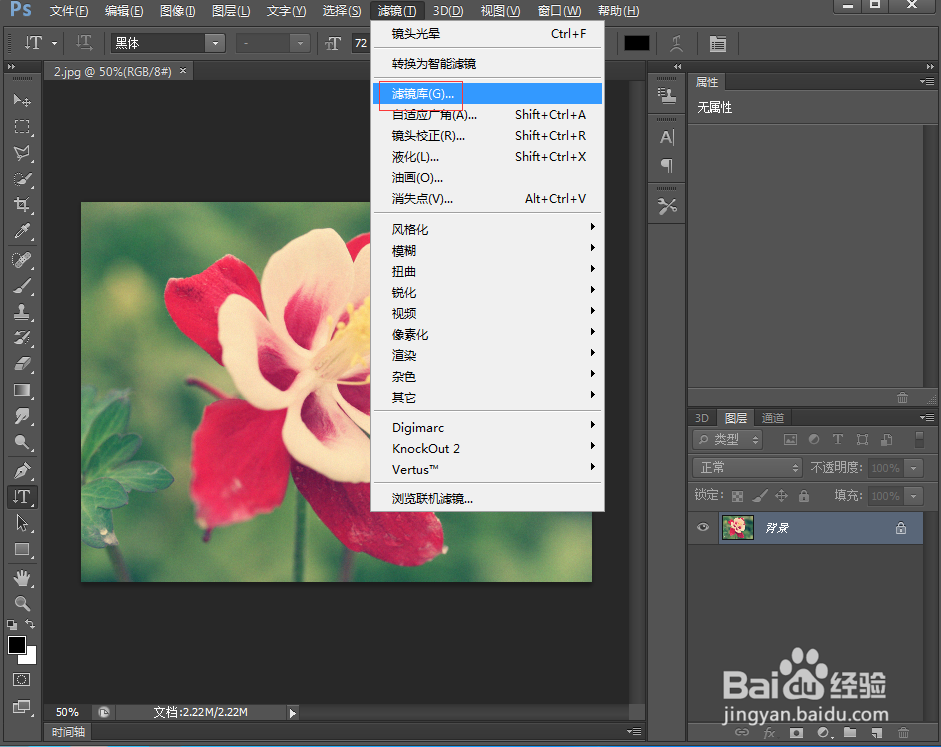The image size is (941, 747).
Task: Expand the 风格化 filter submenu
Action: (487, 229)
